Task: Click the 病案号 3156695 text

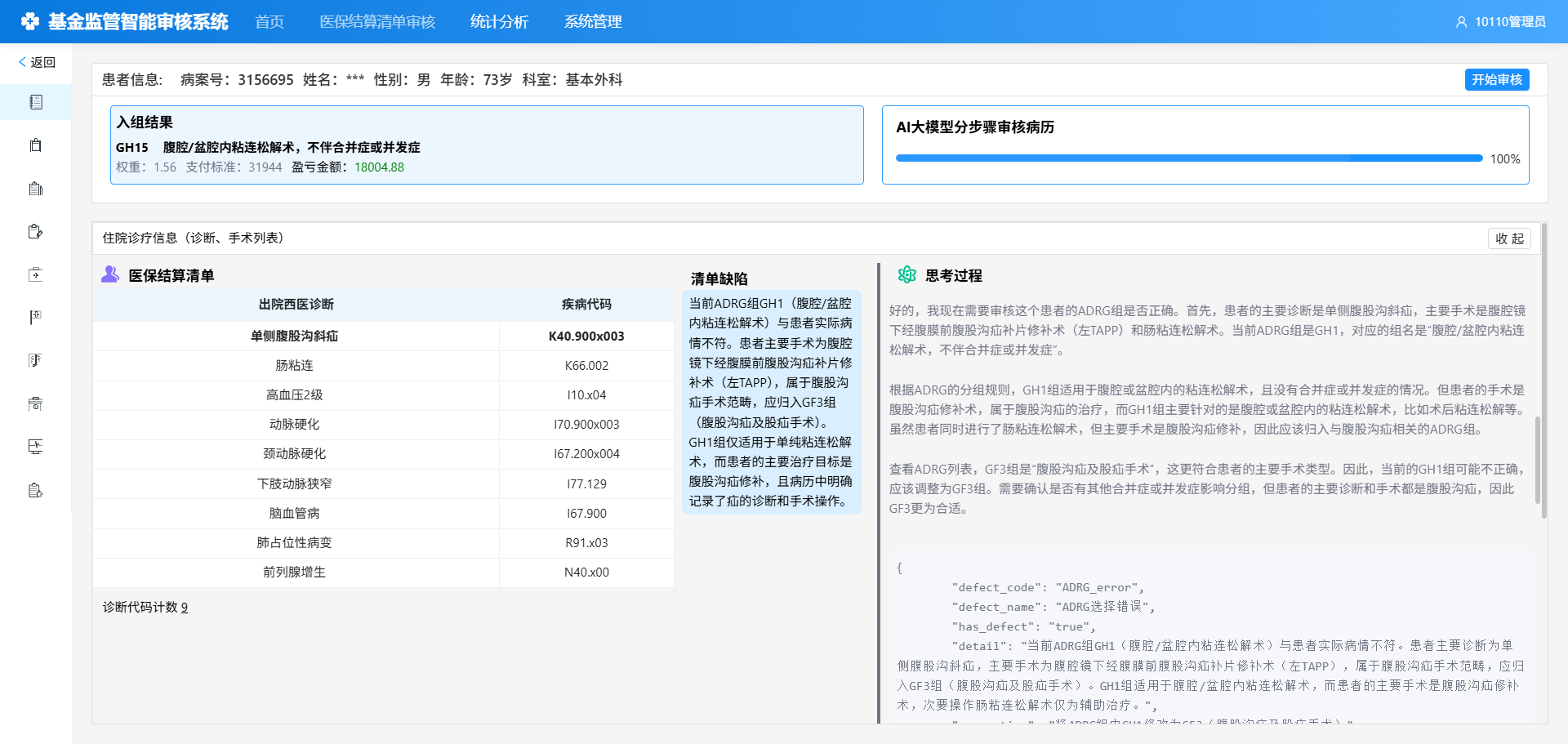Action: (237, 80)
